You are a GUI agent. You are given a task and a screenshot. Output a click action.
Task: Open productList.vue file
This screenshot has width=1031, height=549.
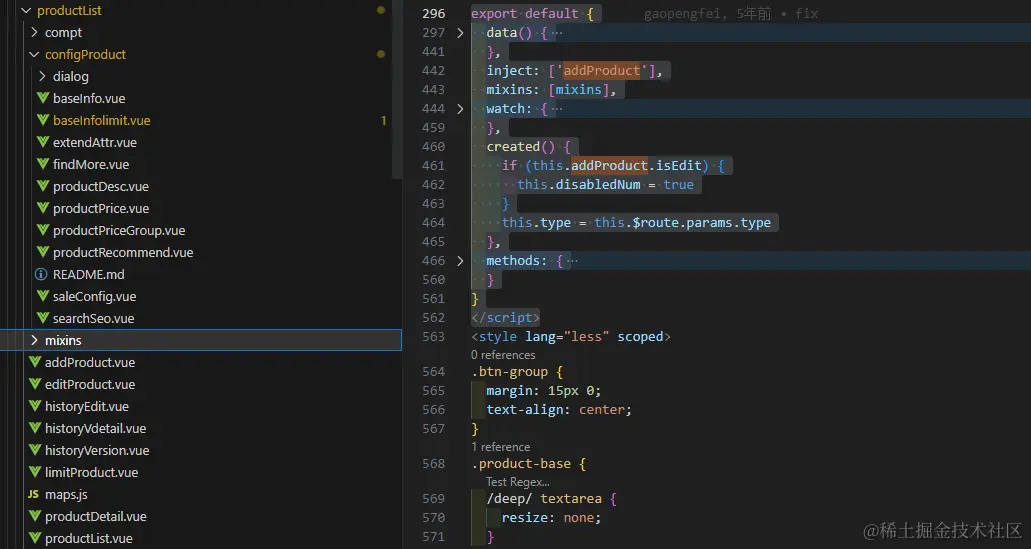tap(88, 538)
